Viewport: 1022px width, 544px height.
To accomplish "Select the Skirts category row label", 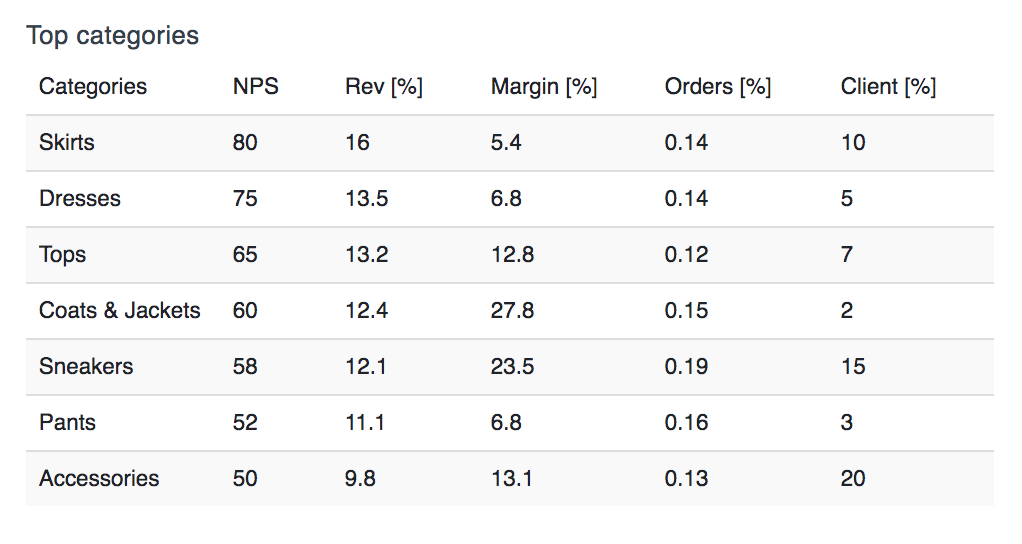I will tap(67, 143).
